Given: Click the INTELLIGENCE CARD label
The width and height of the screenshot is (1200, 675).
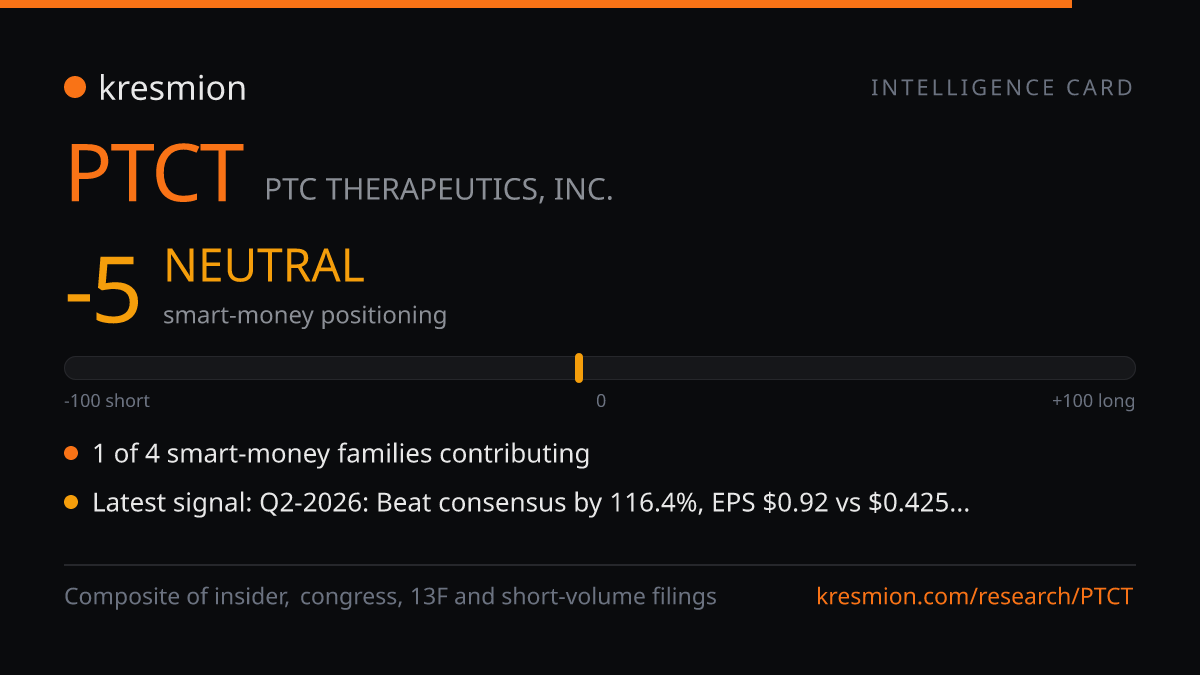Looking at the screenshot, I should [x=1002, y=88].
